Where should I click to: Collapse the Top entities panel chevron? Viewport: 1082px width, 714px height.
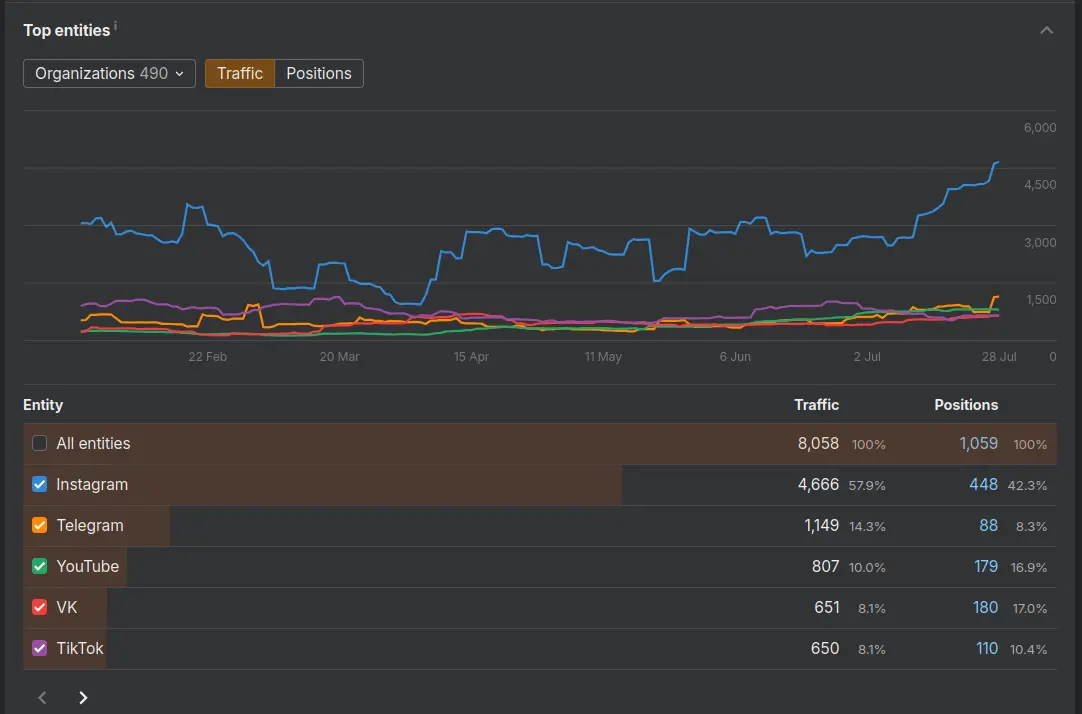pyautogui.click(x=1046, y=30)
